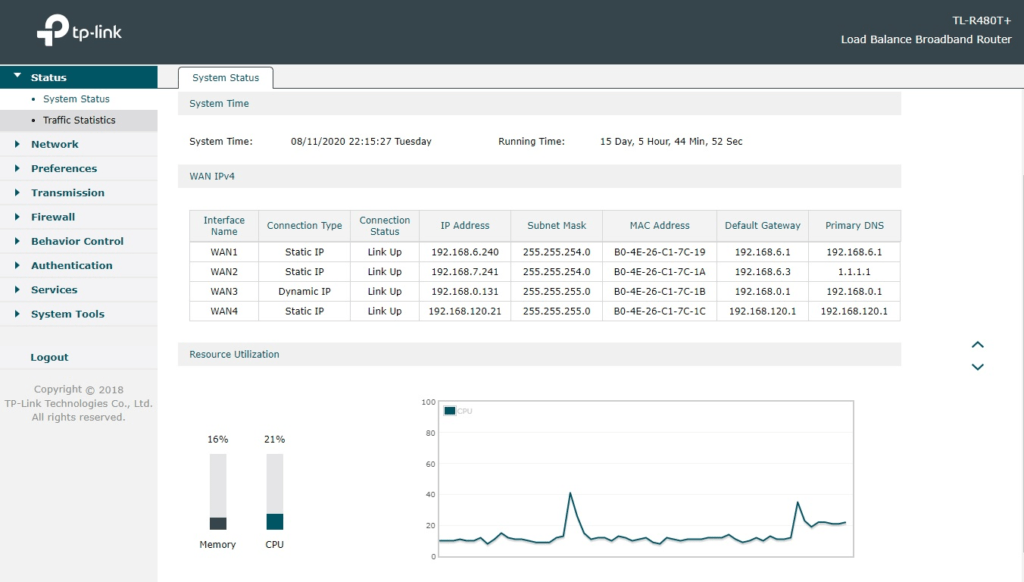This screenshot has height=582, width=1024.
Task: Expand the Authentication menu
Action: 71,266
